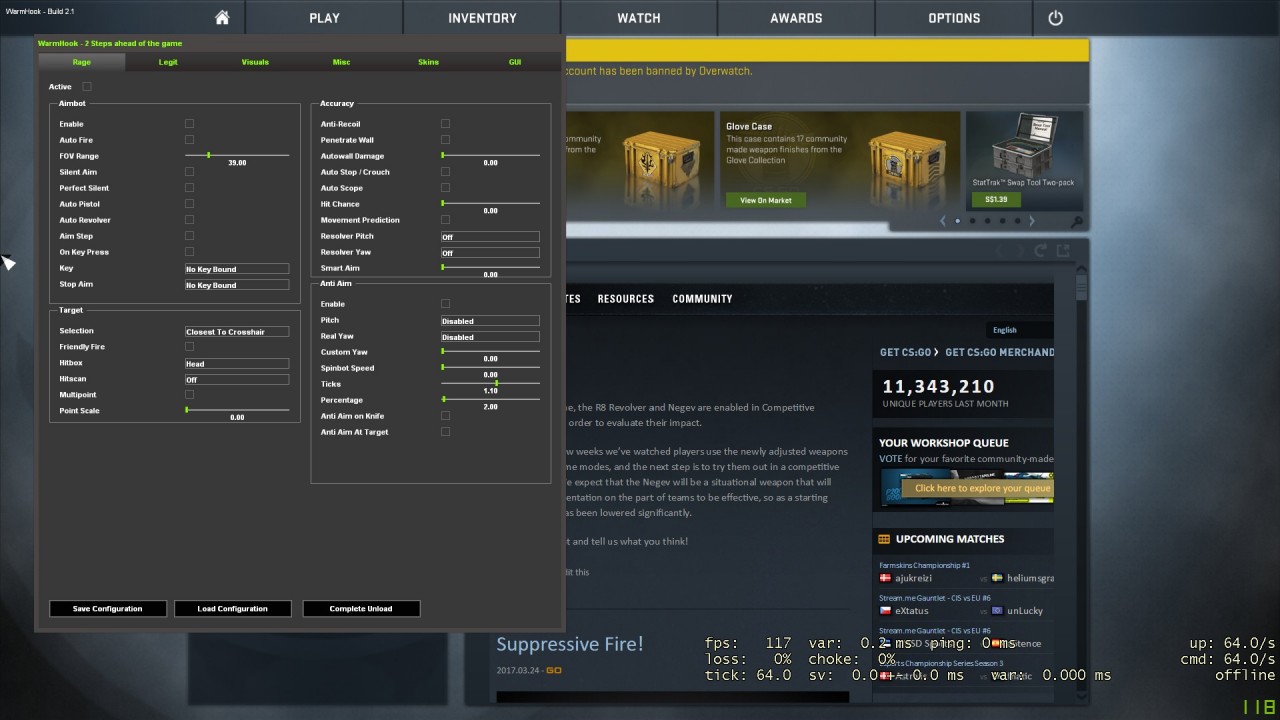Open the PLAY menu

(x=324, y=18)
